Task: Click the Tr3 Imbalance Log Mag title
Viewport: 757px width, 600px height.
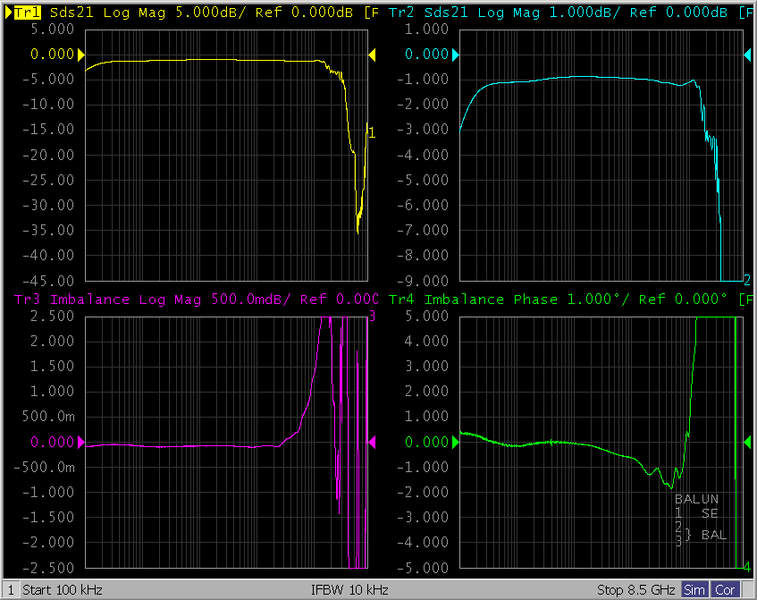Action: click(196, 300)
